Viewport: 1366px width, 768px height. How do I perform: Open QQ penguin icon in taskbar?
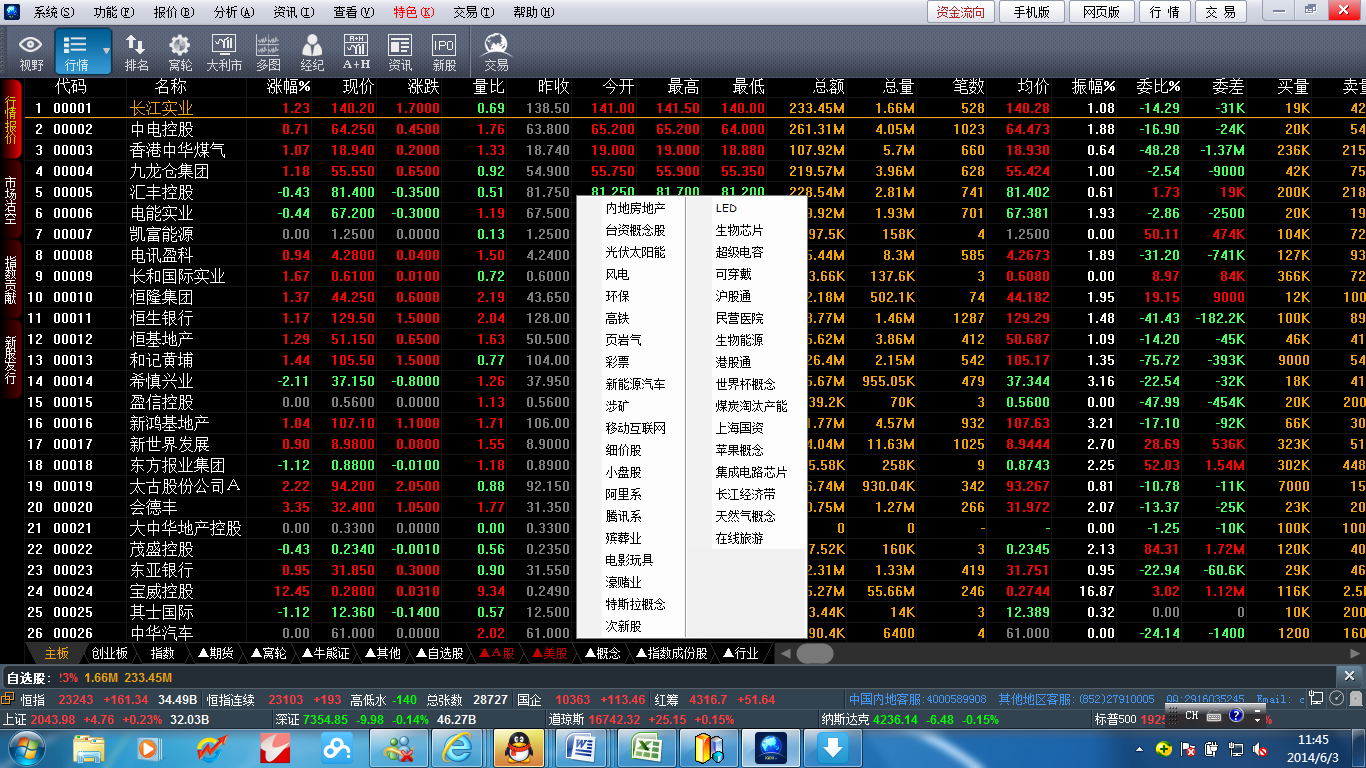click(x=520, y=748)
